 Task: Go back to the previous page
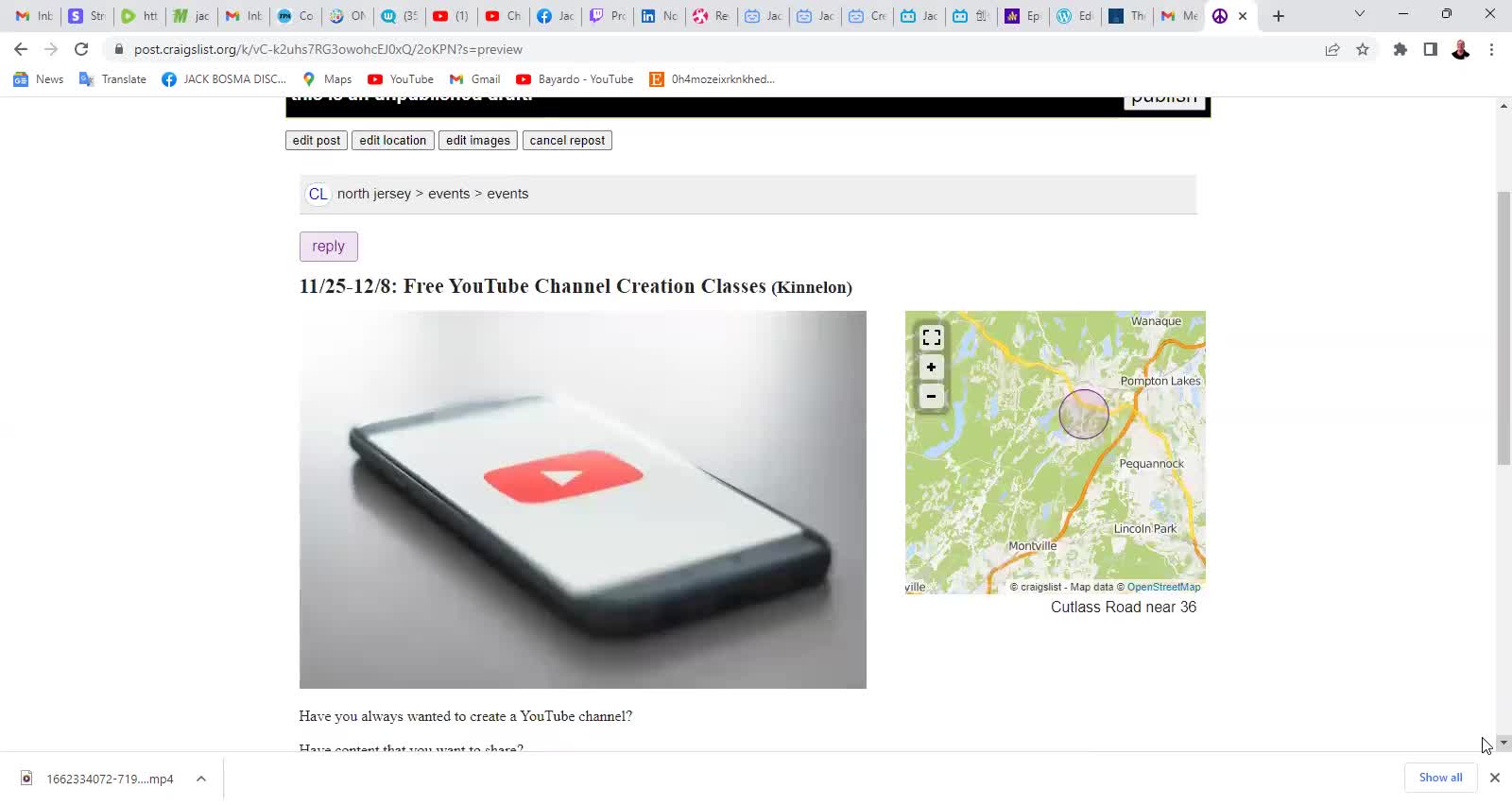(21, 49)
